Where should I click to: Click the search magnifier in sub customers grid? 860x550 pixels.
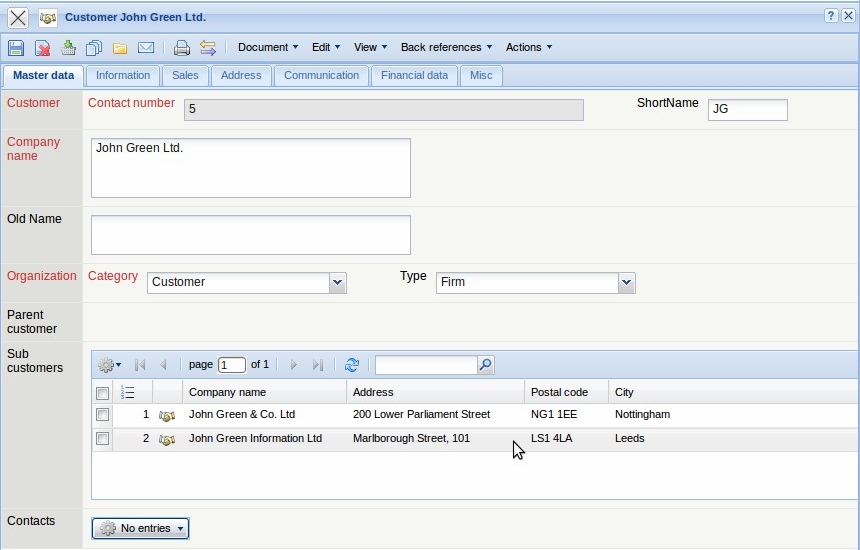tap(485, 365)
